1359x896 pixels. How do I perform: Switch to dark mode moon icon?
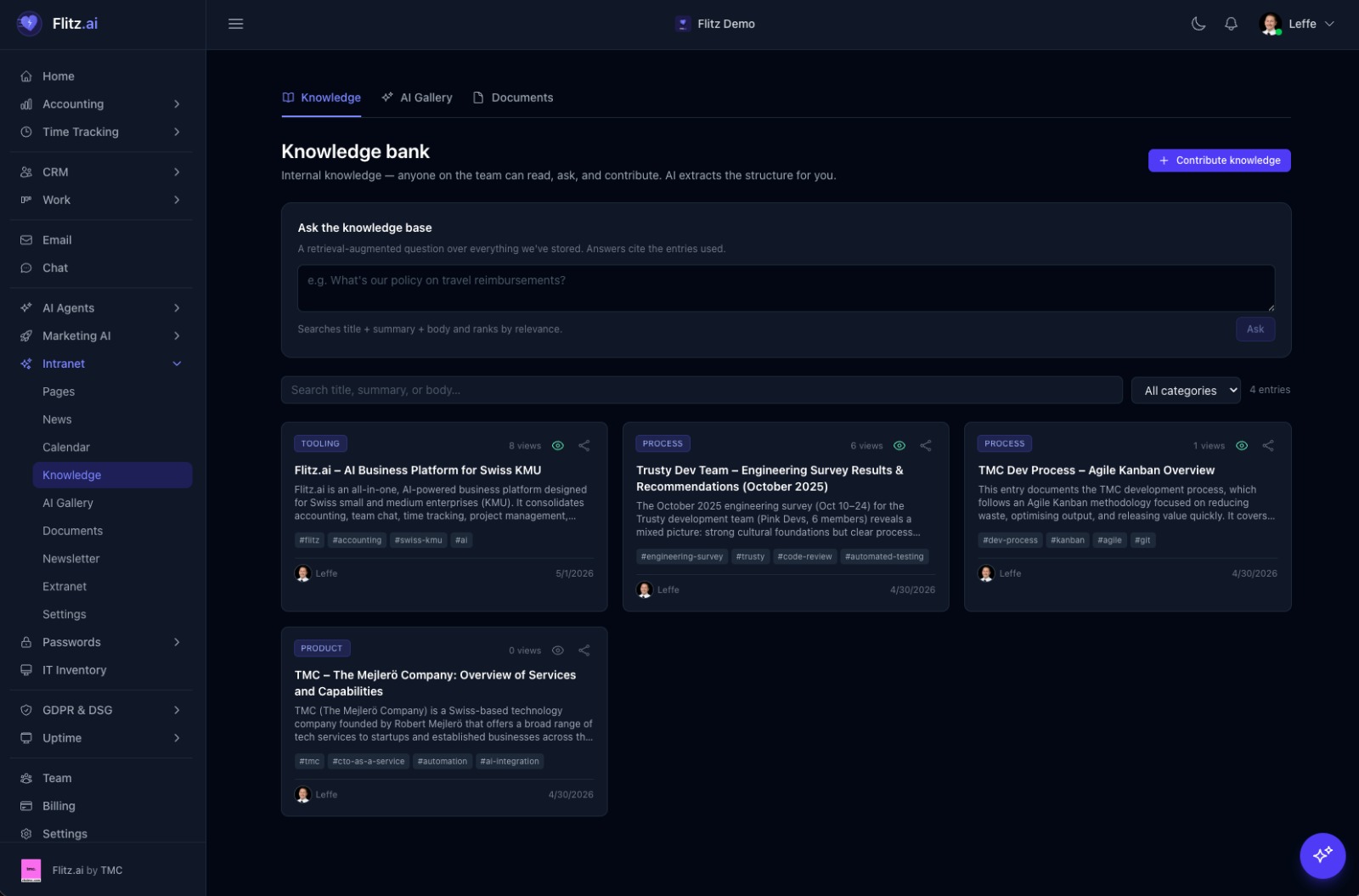tap(1198, 24)
